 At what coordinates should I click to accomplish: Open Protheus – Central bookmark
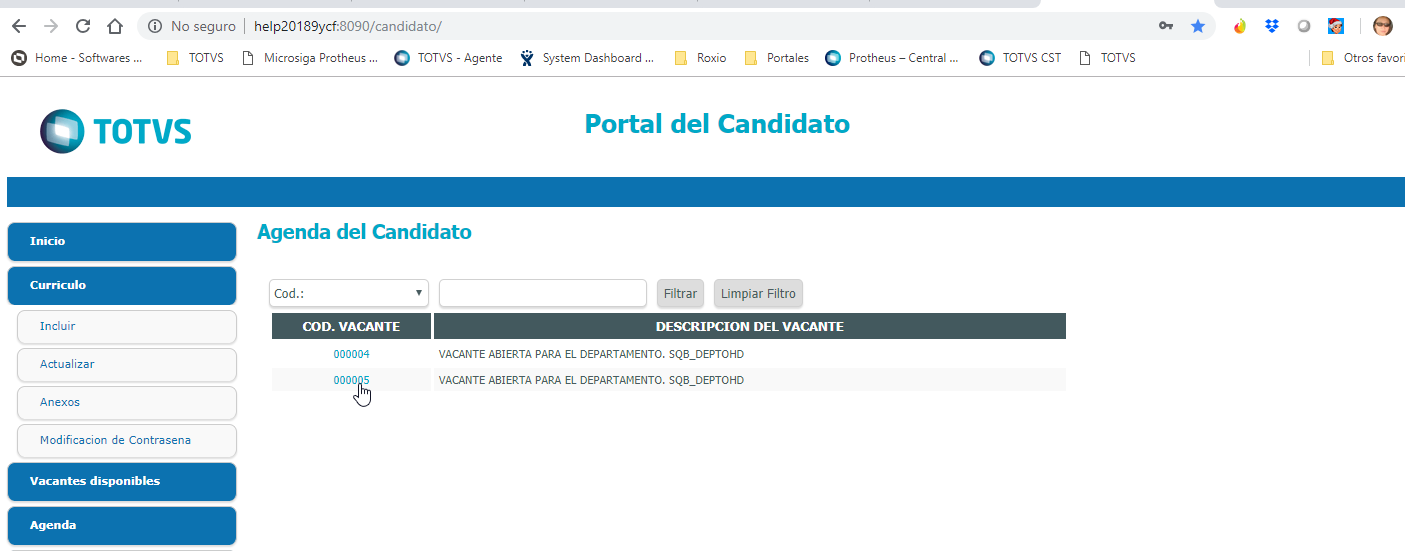pyautogui.click(x=892, y=58)
